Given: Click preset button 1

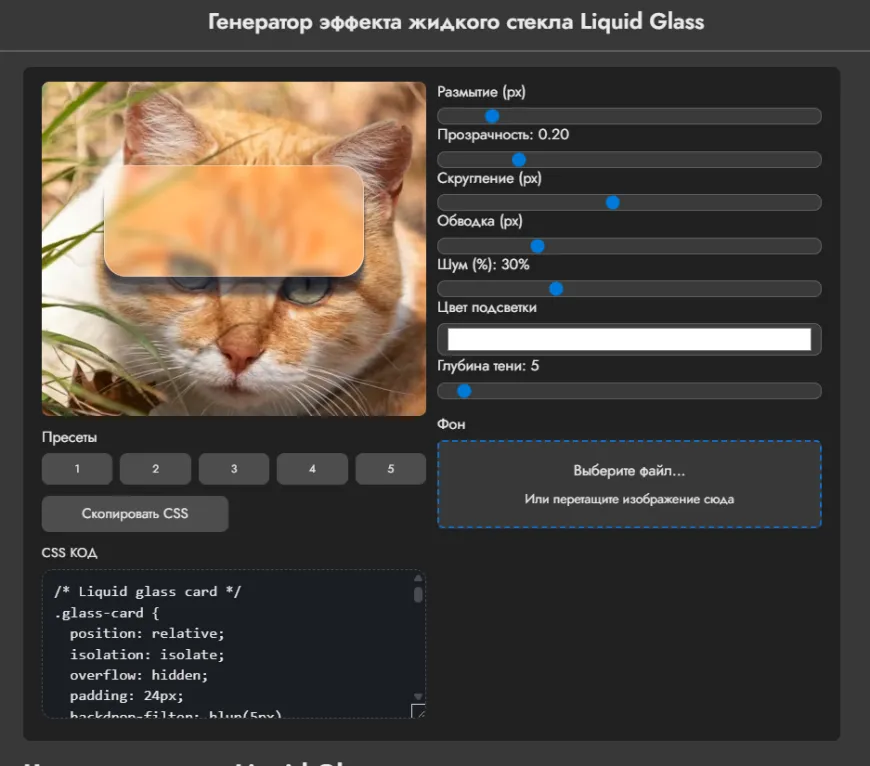Looking at the screenshot, I should click(77, 469).
